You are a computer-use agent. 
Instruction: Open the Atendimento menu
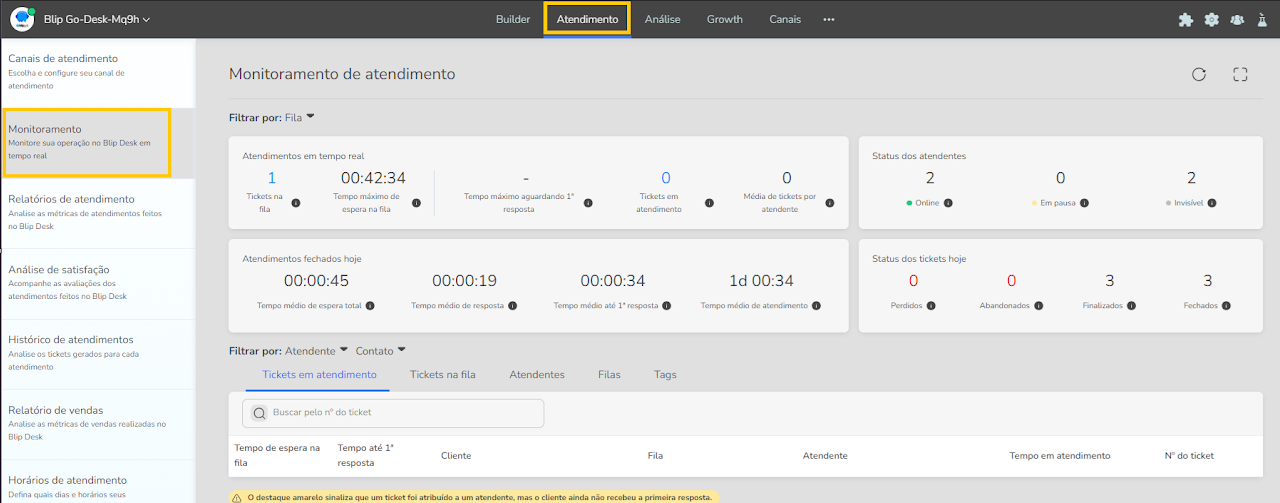pos(587,19)
